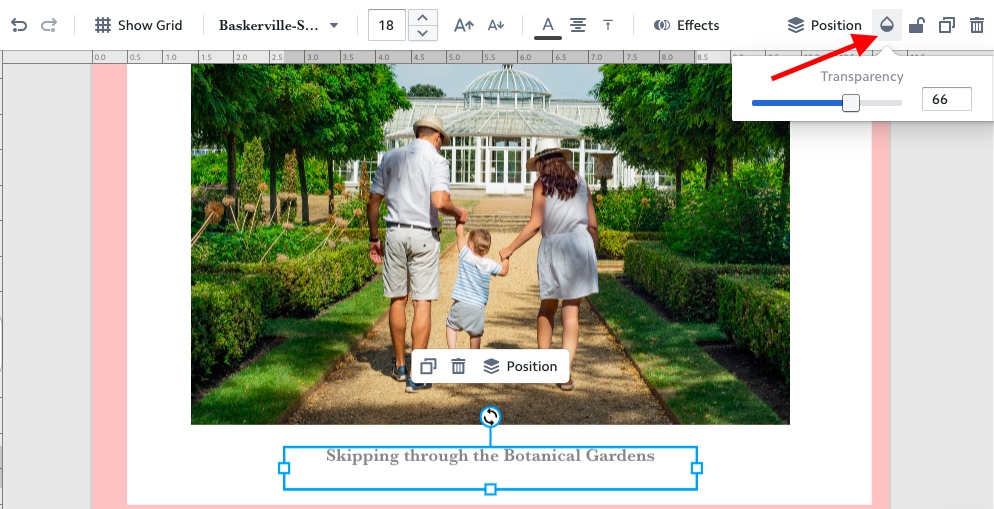Open the Baskerville font dropdown
The width and height of the screenshot is (994, 509).
pos(279,25)
